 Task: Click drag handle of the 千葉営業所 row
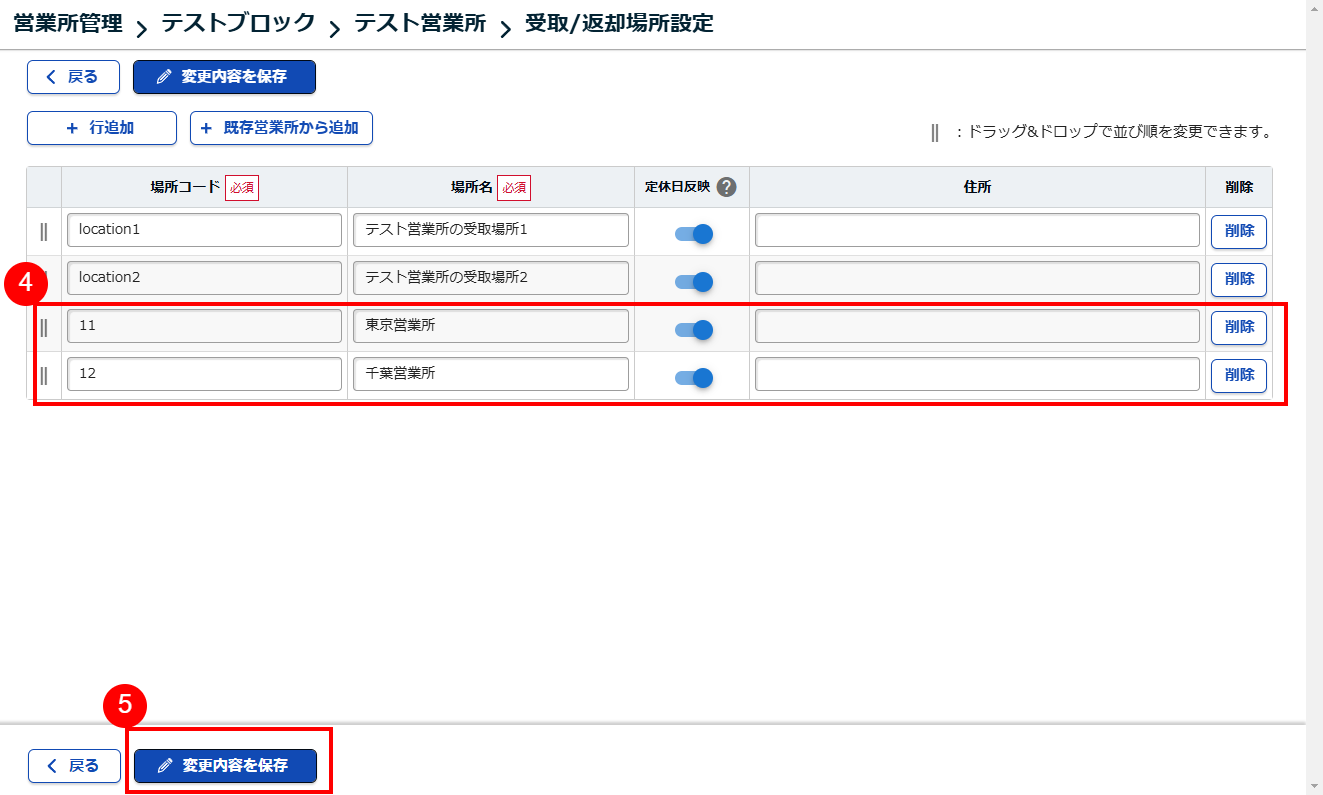[x=44, y=376]
